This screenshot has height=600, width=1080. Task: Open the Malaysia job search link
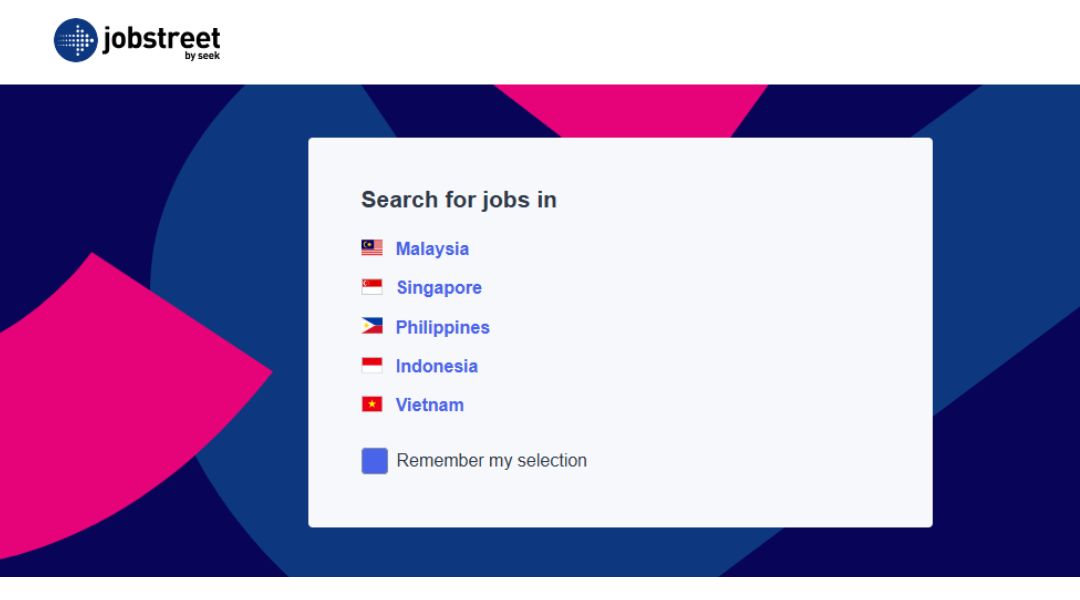(432, 249)
